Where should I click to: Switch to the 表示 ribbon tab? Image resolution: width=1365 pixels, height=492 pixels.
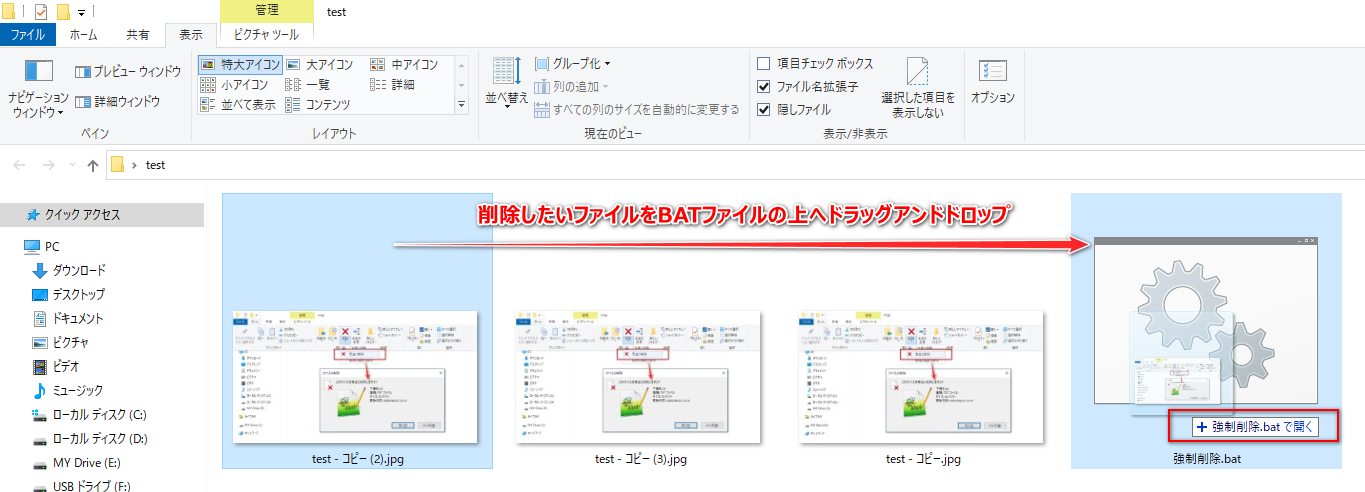pos(191,34)
